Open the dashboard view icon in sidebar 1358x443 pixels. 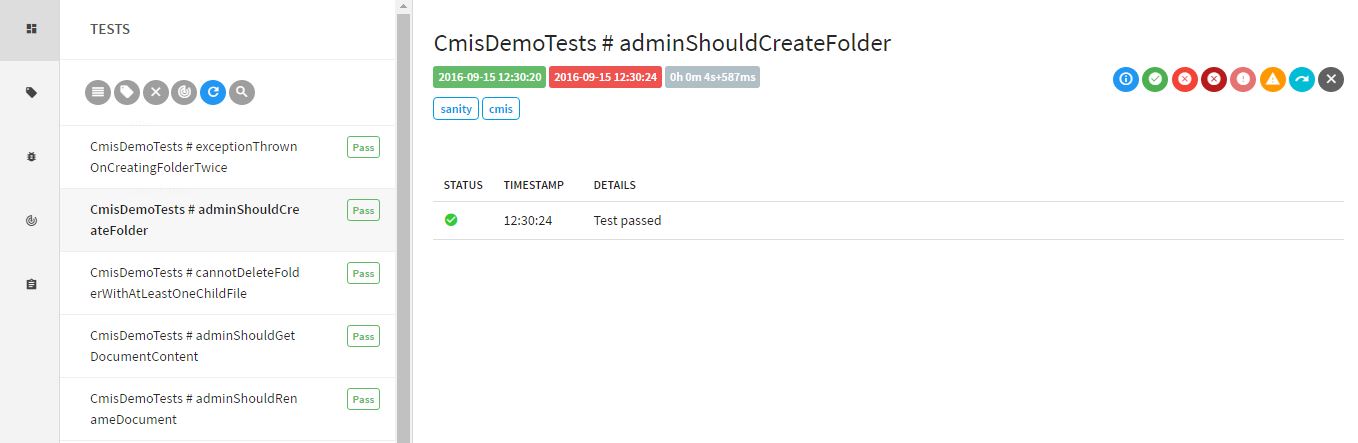tap(31, 29)
